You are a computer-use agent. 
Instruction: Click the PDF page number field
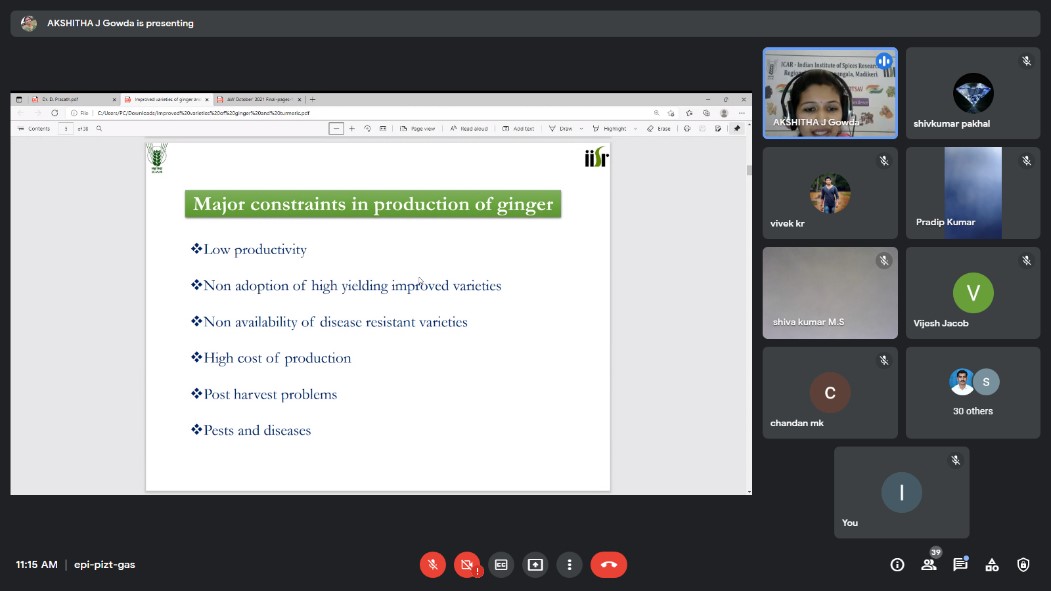[x=66, y=129]
